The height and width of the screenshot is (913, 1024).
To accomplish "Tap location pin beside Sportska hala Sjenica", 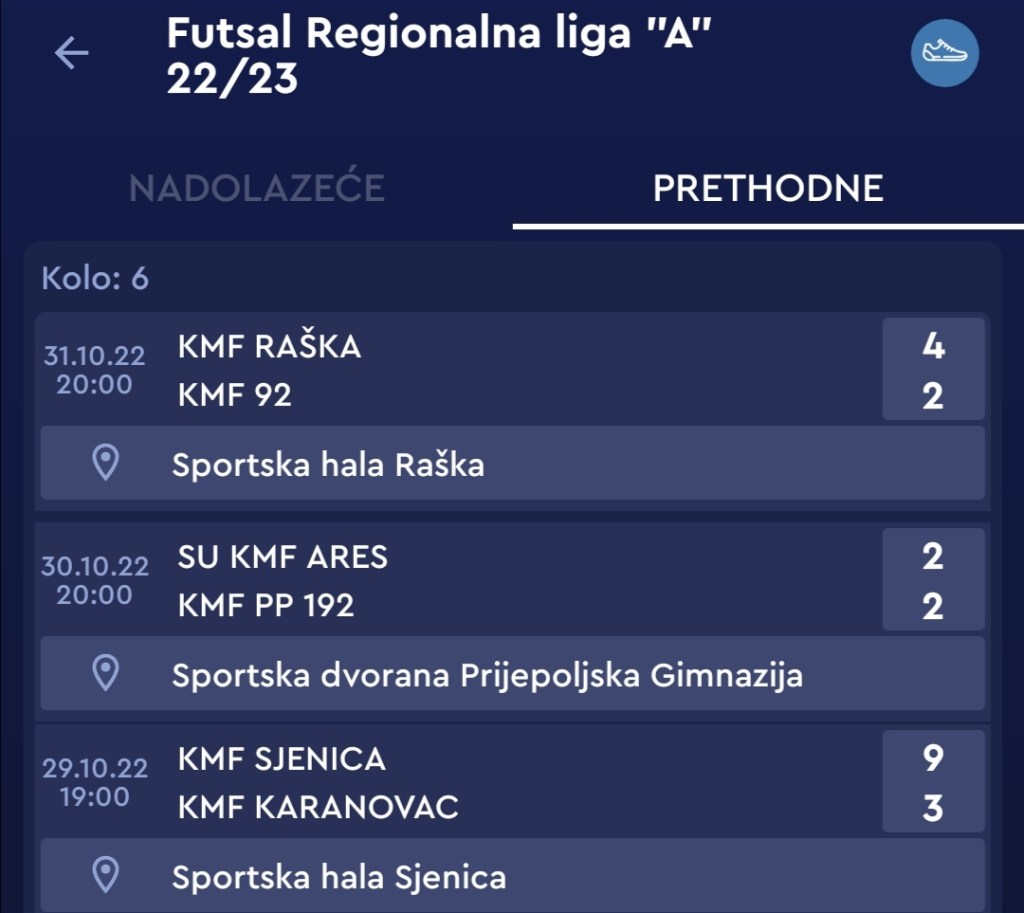I will pos(105,876).
